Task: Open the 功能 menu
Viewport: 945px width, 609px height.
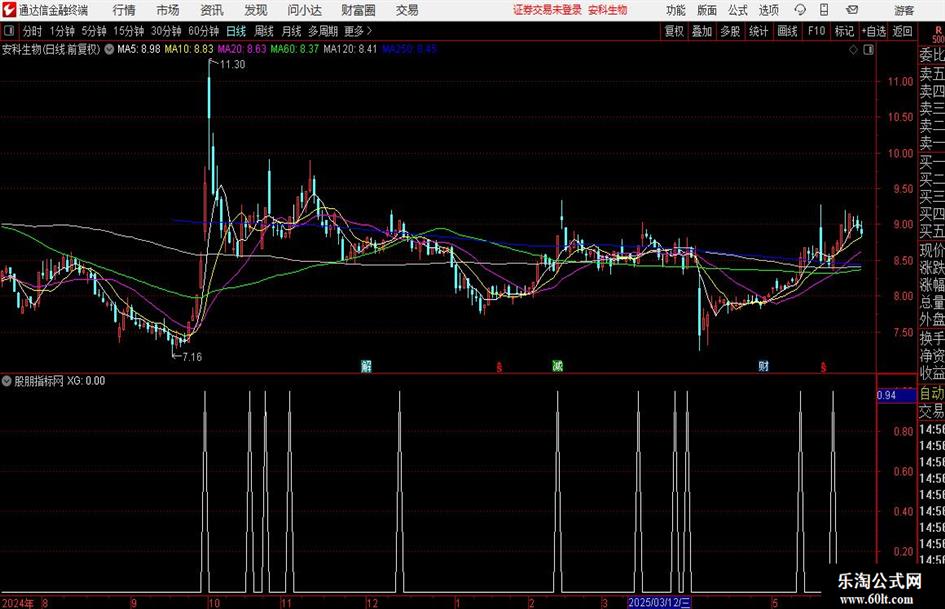Action: click(x=676, y=10)
